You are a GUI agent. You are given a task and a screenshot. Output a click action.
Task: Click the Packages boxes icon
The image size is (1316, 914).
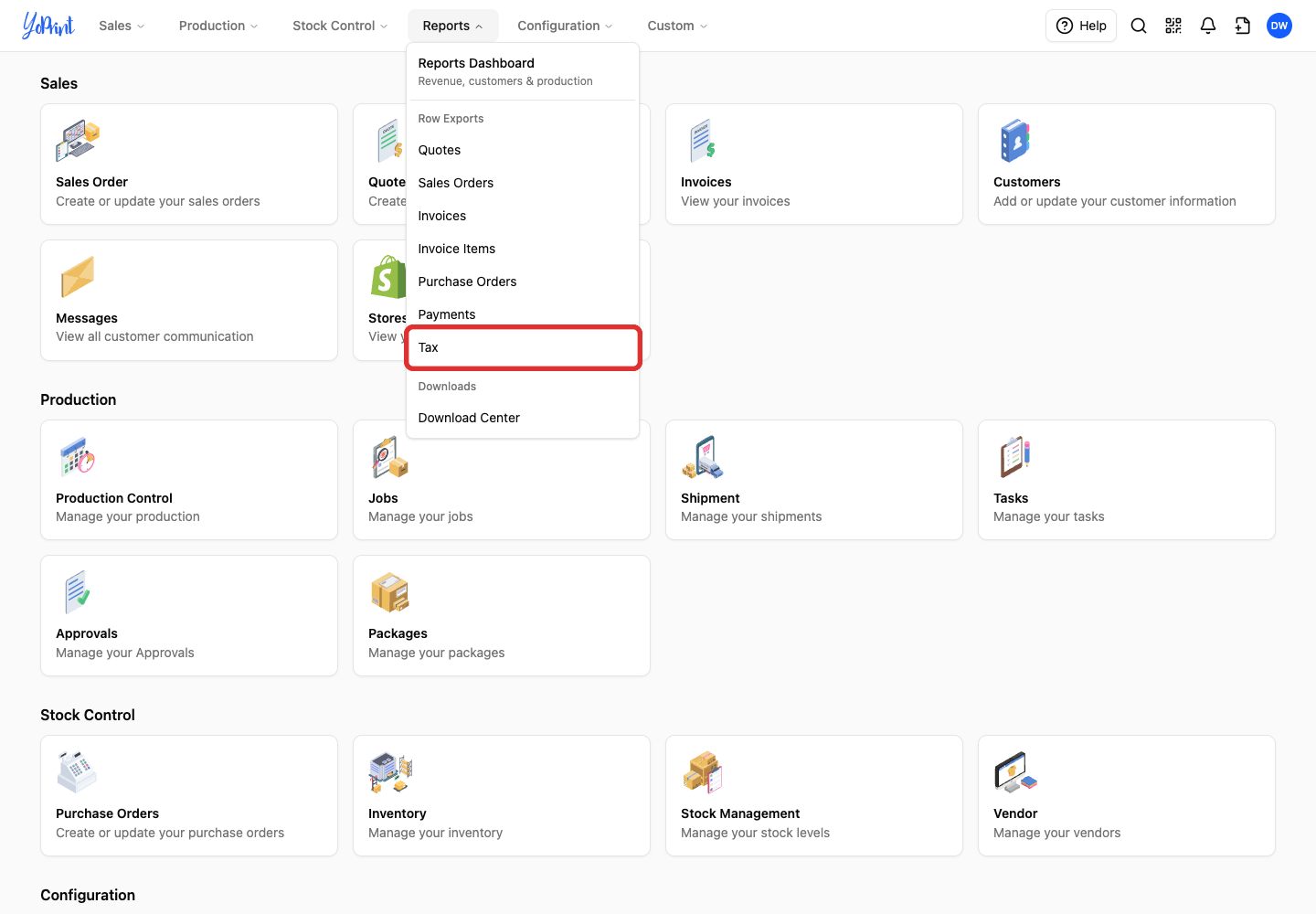pos(390,592)
